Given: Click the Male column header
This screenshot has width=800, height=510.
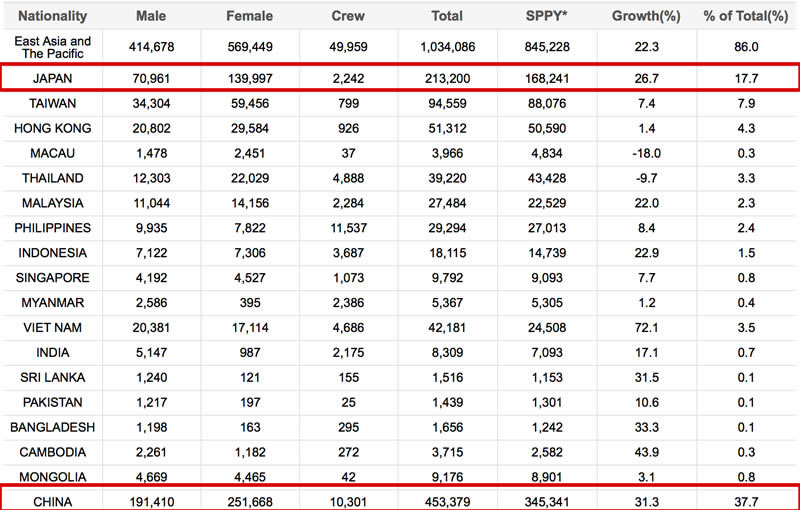Looking at the screenshot, I should 151,16.
